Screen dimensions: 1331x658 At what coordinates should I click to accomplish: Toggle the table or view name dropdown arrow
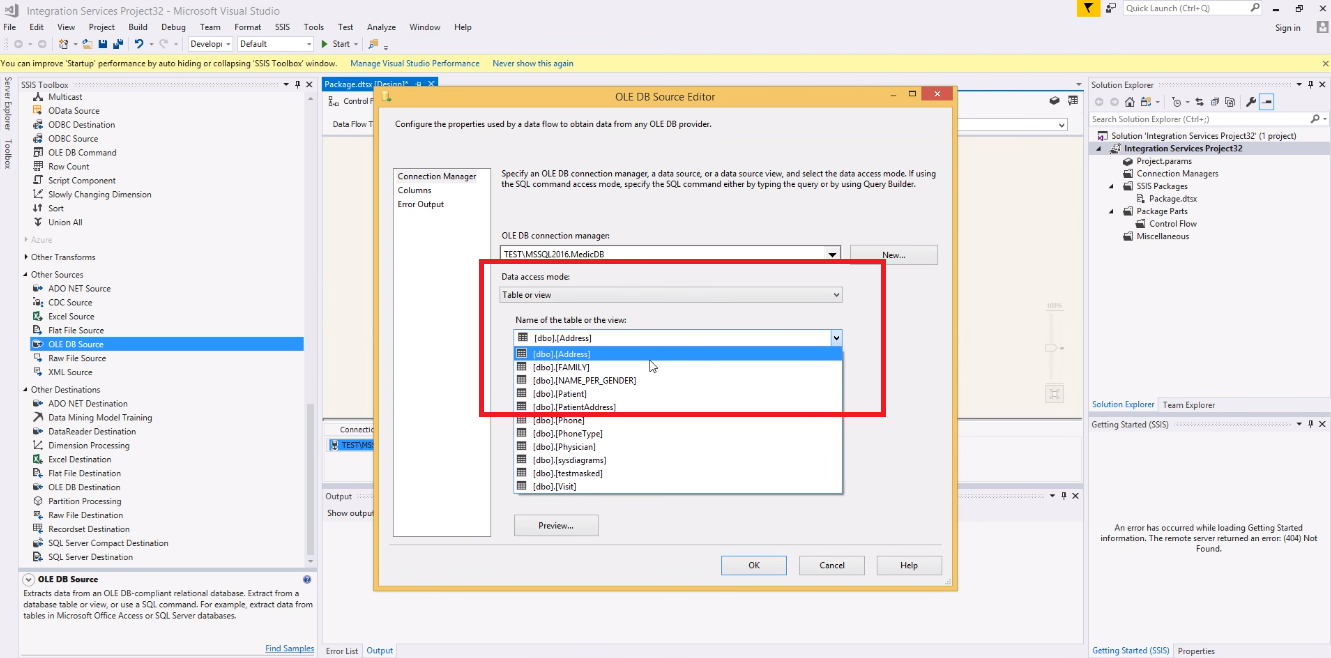836,338
